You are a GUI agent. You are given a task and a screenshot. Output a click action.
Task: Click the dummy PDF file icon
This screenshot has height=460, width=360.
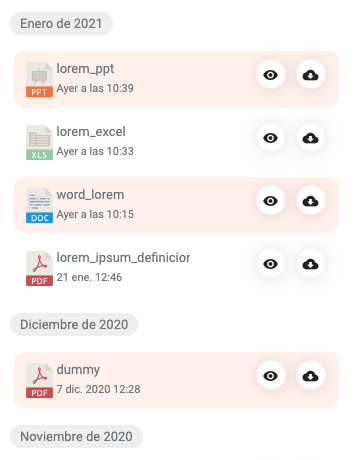[x=39, y=380]
